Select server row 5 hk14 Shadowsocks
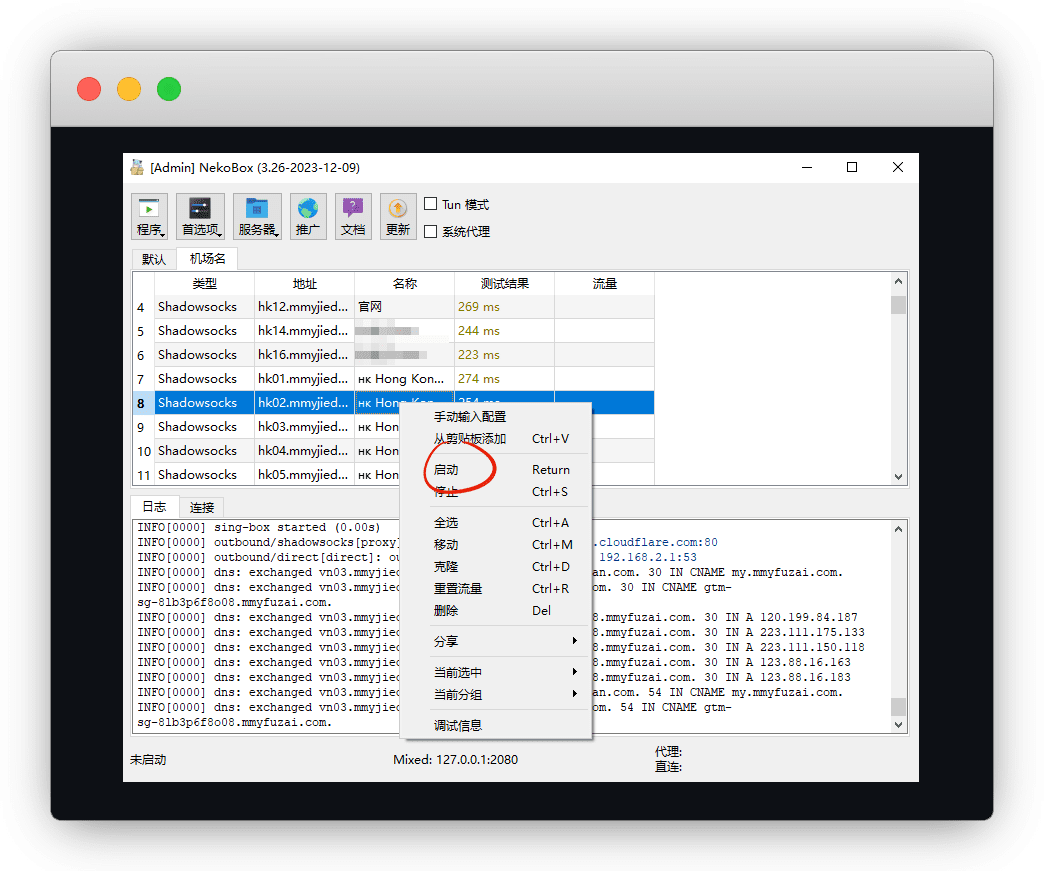 [x=197, y=331]
